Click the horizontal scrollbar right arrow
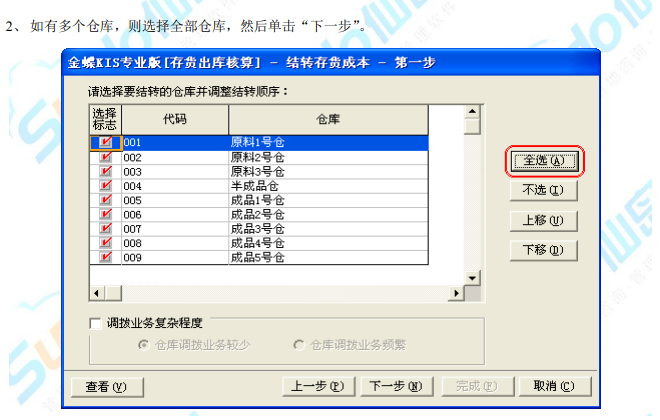This screenshot has width=660, height=420. coord(457,292)
